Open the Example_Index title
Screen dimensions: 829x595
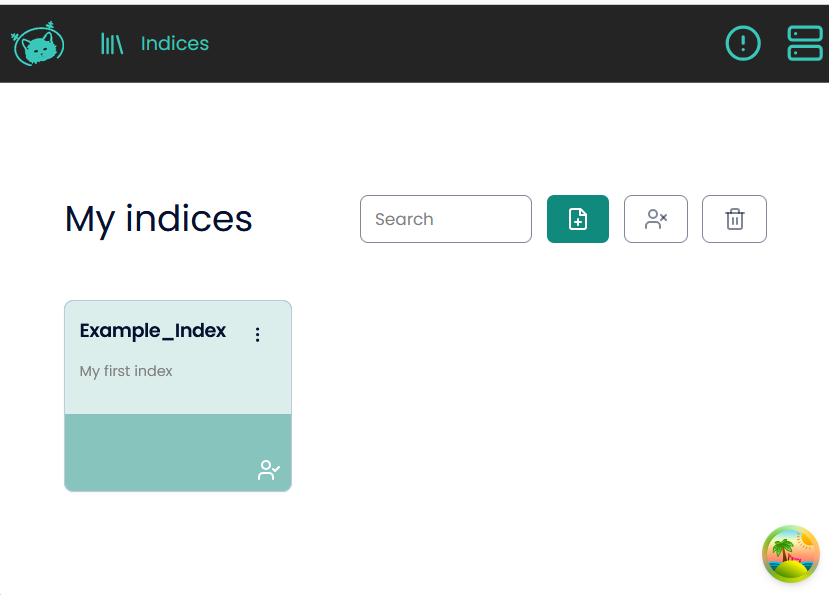click(153, 331)
